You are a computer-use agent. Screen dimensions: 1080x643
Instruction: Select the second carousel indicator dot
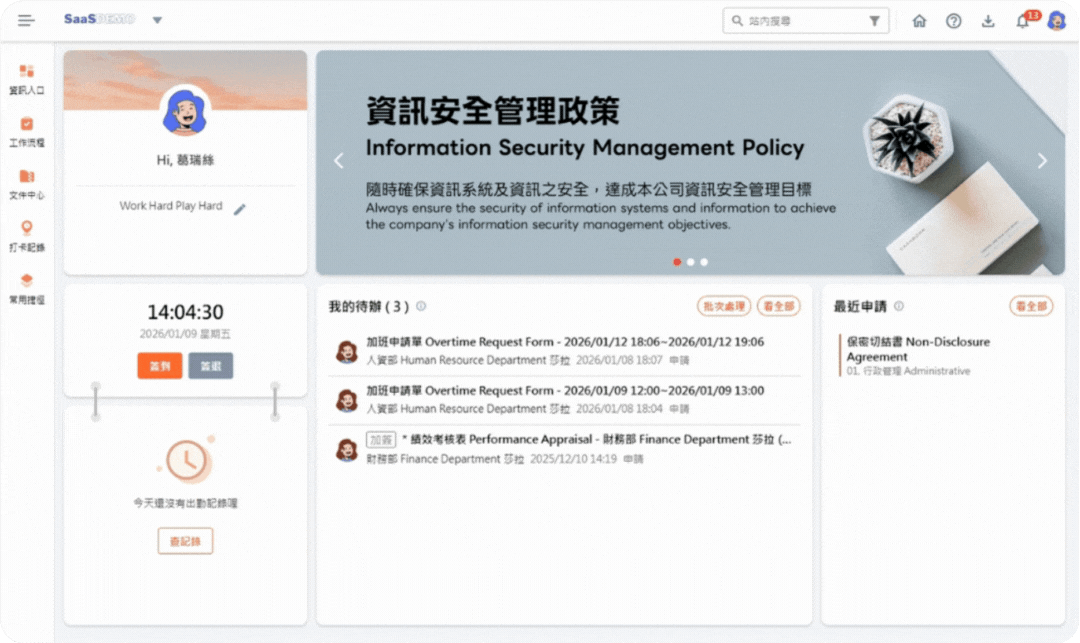pos(691,261)
